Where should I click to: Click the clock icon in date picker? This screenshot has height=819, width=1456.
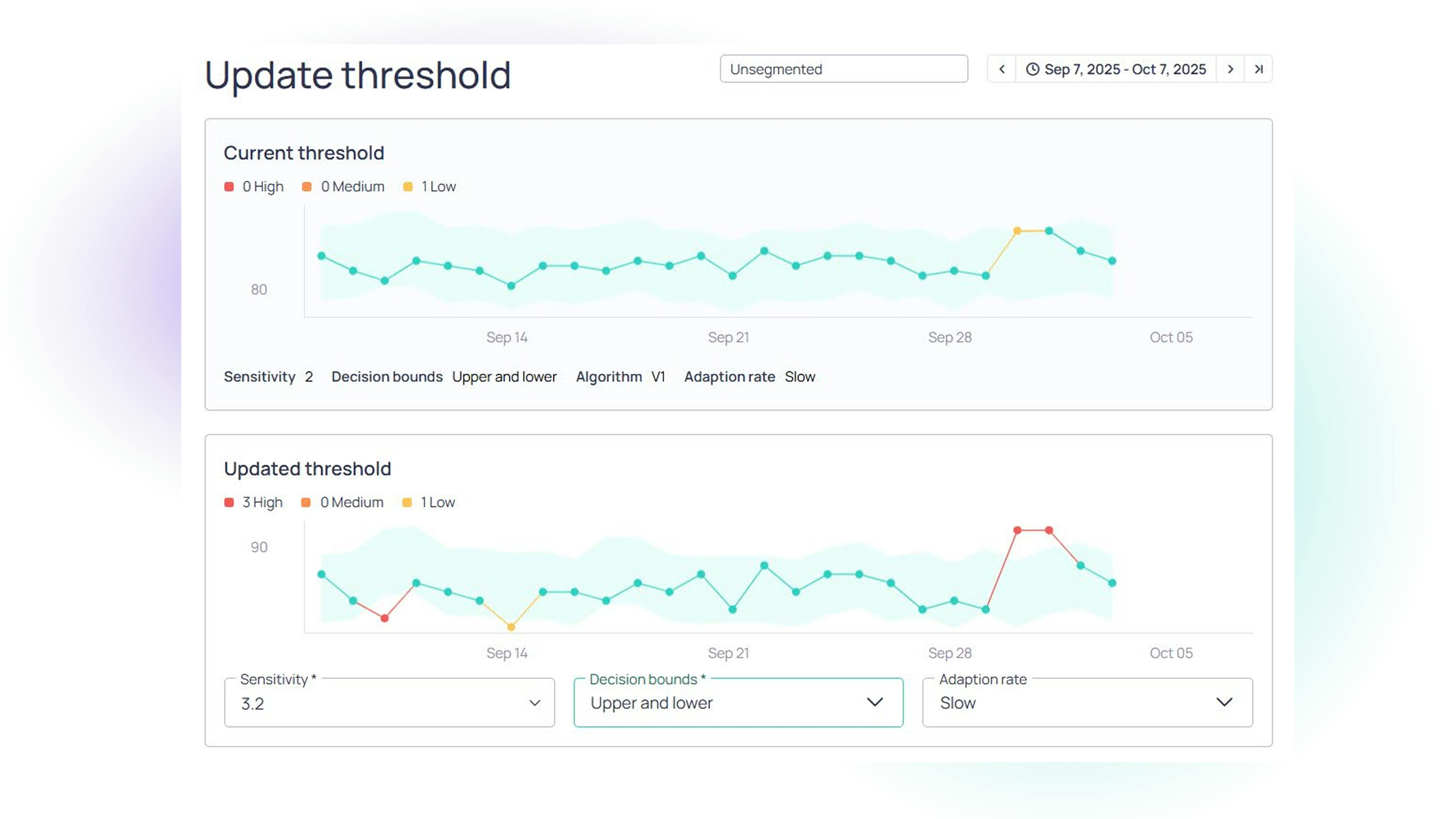1032,69
